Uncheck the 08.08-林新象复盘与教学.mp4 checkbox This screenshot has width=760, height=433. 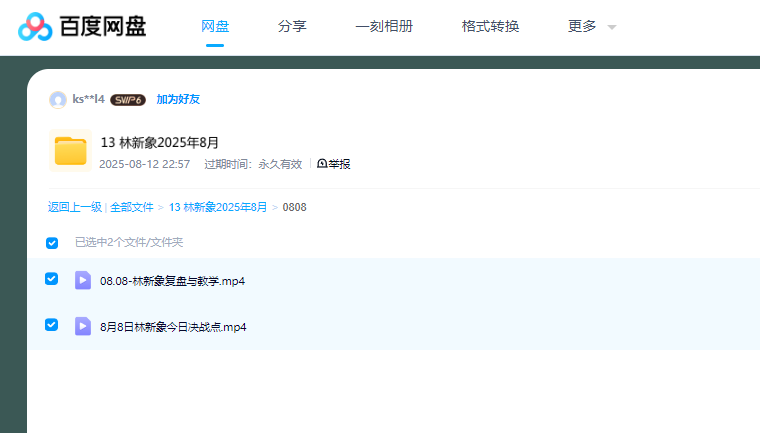tap(52, 279)
